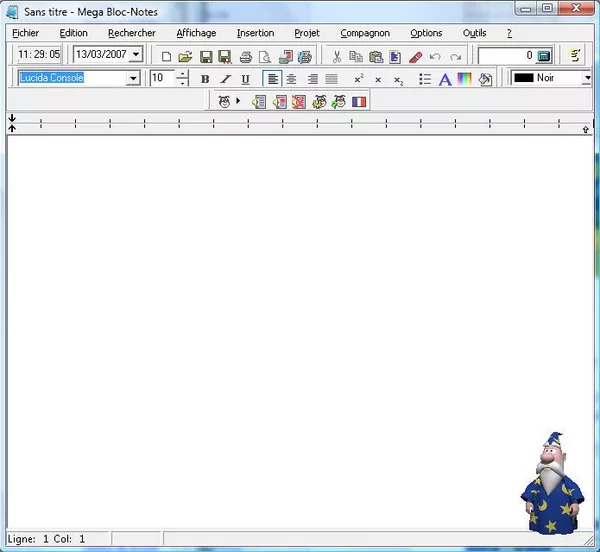Open the Rechercher menu
The image size is (600, 552).
pos(132,33)
